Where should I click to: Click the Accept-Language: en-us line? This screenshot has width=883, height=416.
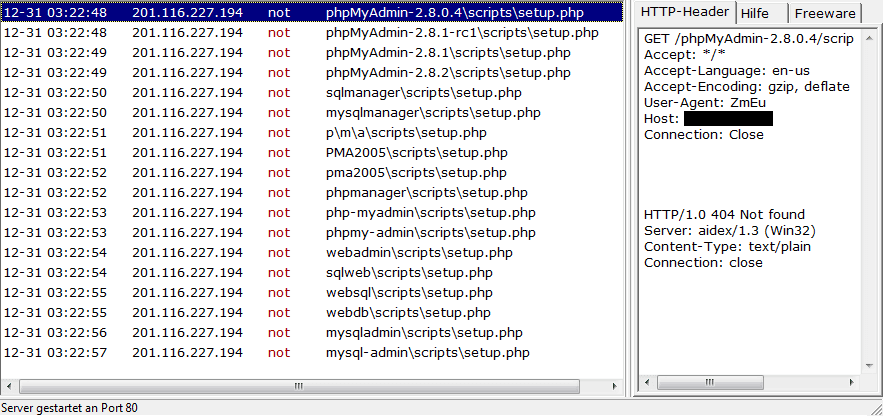coord(726,71)
